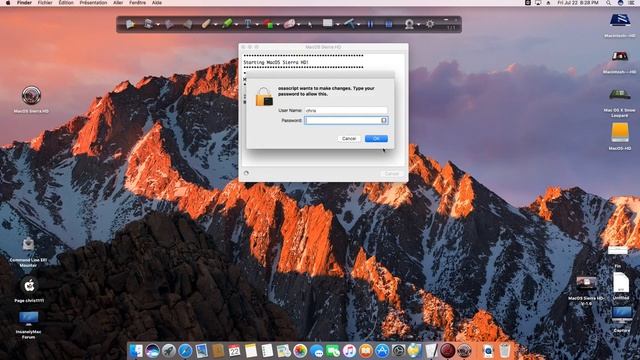Screen dimensions: 640x360
Task: Select the InsanelyMac Forum desktop icon
Action: [29, 318]
